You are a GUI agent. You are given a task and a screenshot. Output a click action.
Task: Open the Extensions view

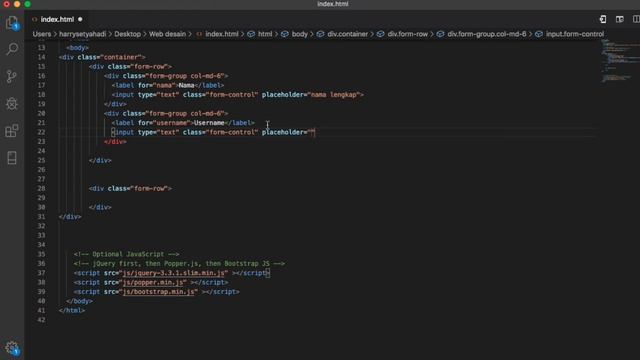click(x=12, y=131)
